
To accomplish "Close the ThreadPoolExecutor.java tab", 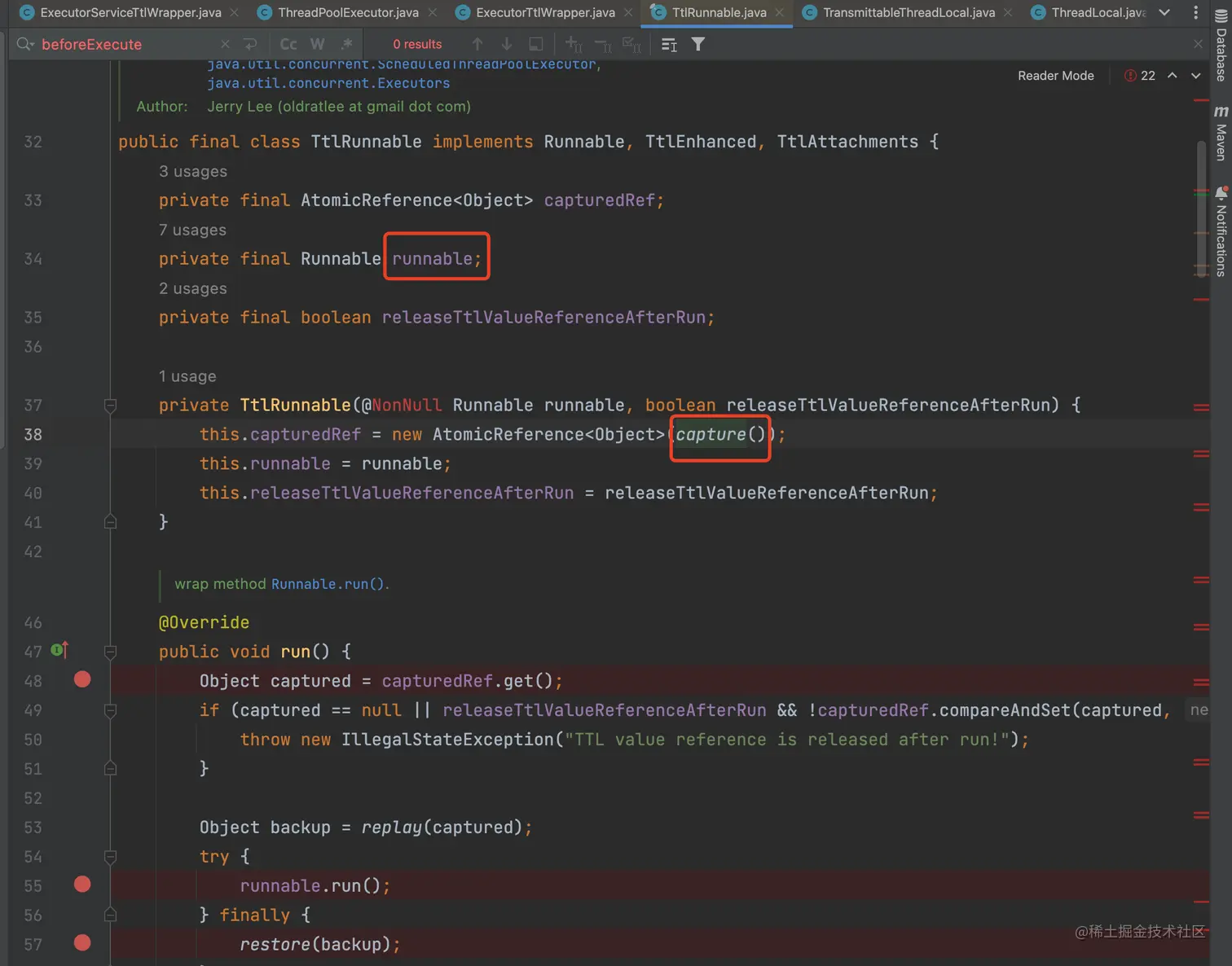I will pyautogui.click(x=433, y=12).
